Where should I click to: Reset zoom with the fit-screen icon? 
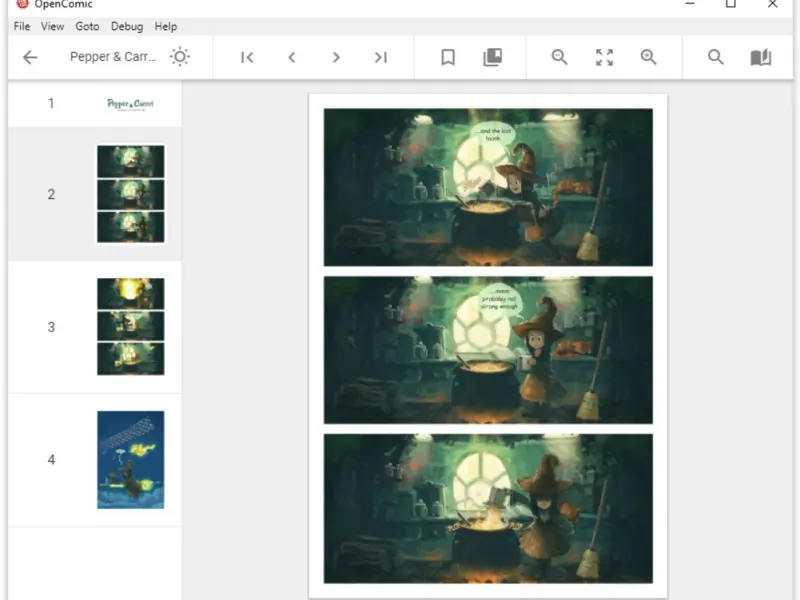pos(604,57)
